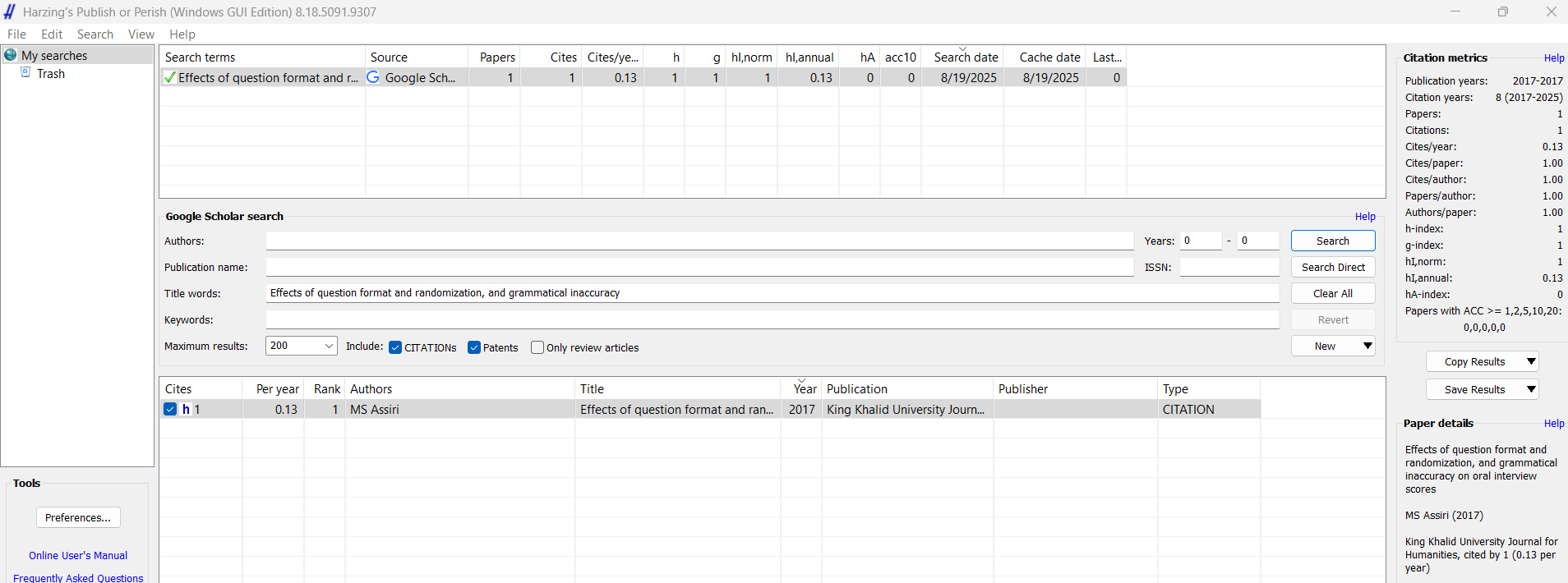Click 'King Khalid University Journ...' publication cell

pos(906,409)
